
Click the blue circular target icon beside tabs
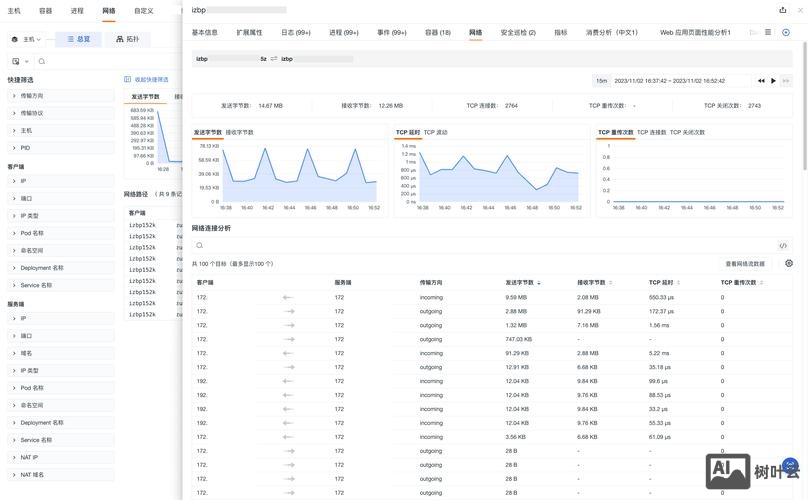[x=786, y=32]
